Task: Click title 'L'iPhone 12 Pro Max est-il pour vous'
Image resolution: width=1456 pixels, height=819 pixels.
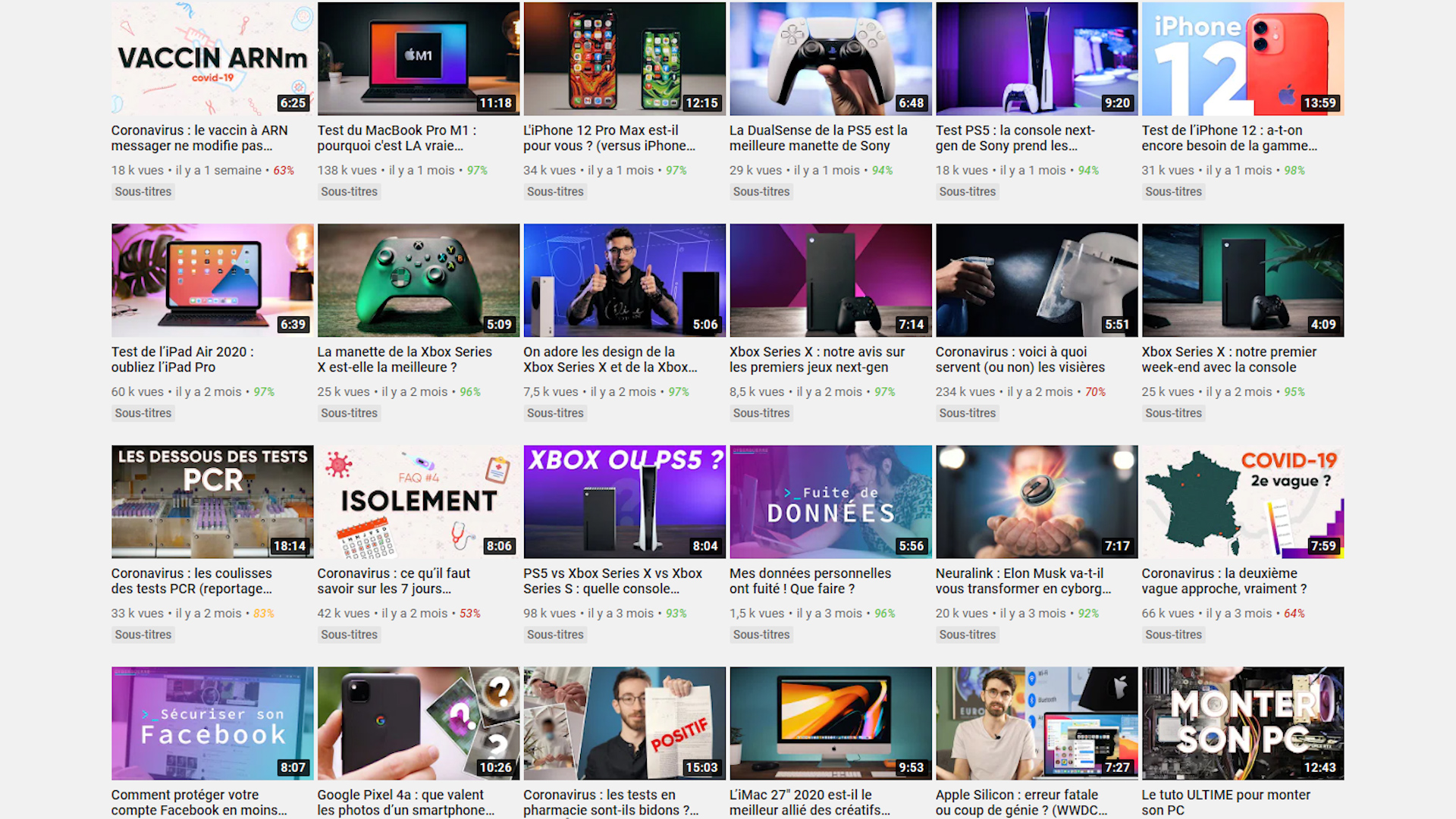Action: [609, 138]
